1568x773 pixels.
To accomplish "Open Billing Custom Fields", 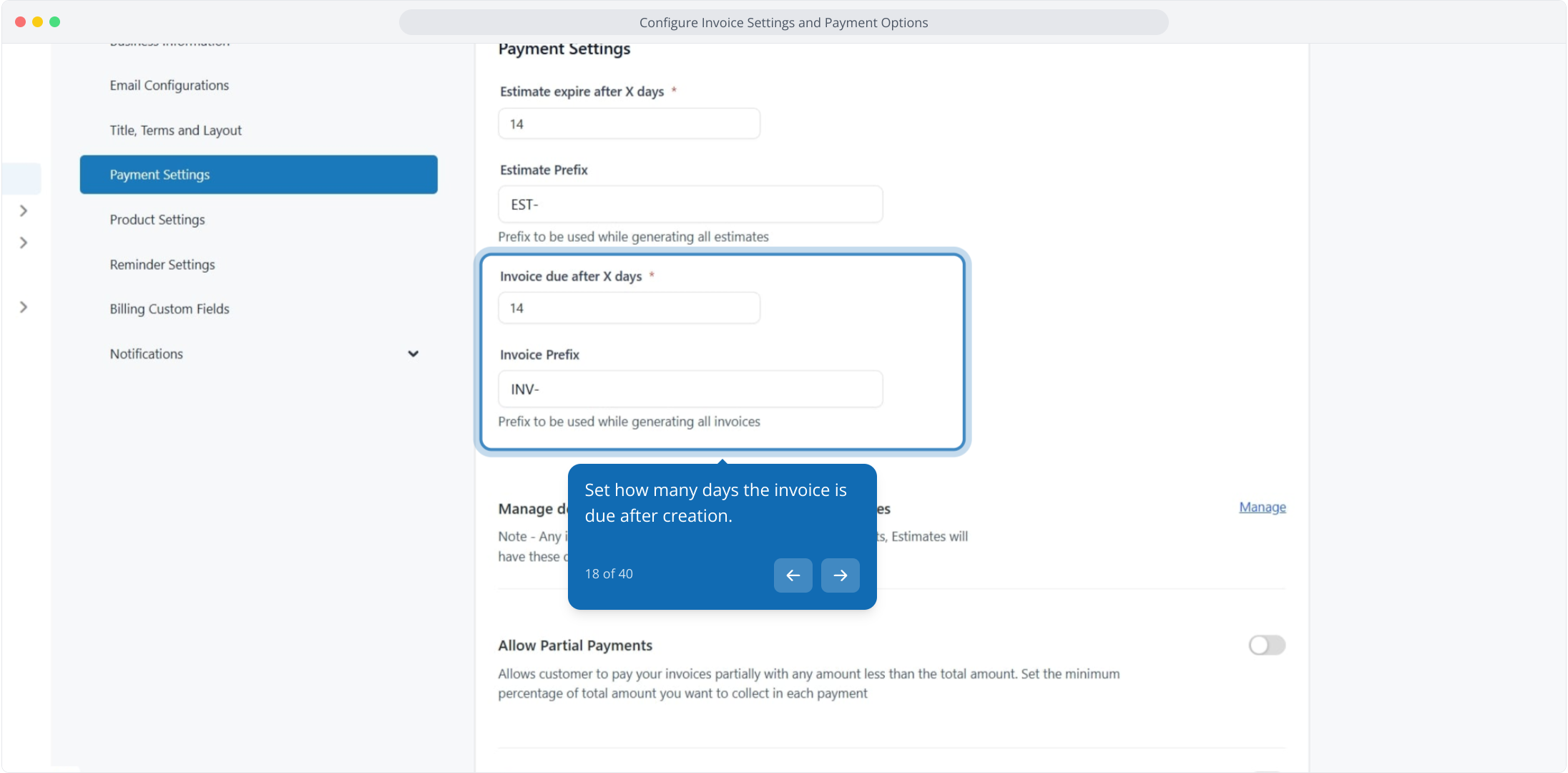I will tap(169, 309).
